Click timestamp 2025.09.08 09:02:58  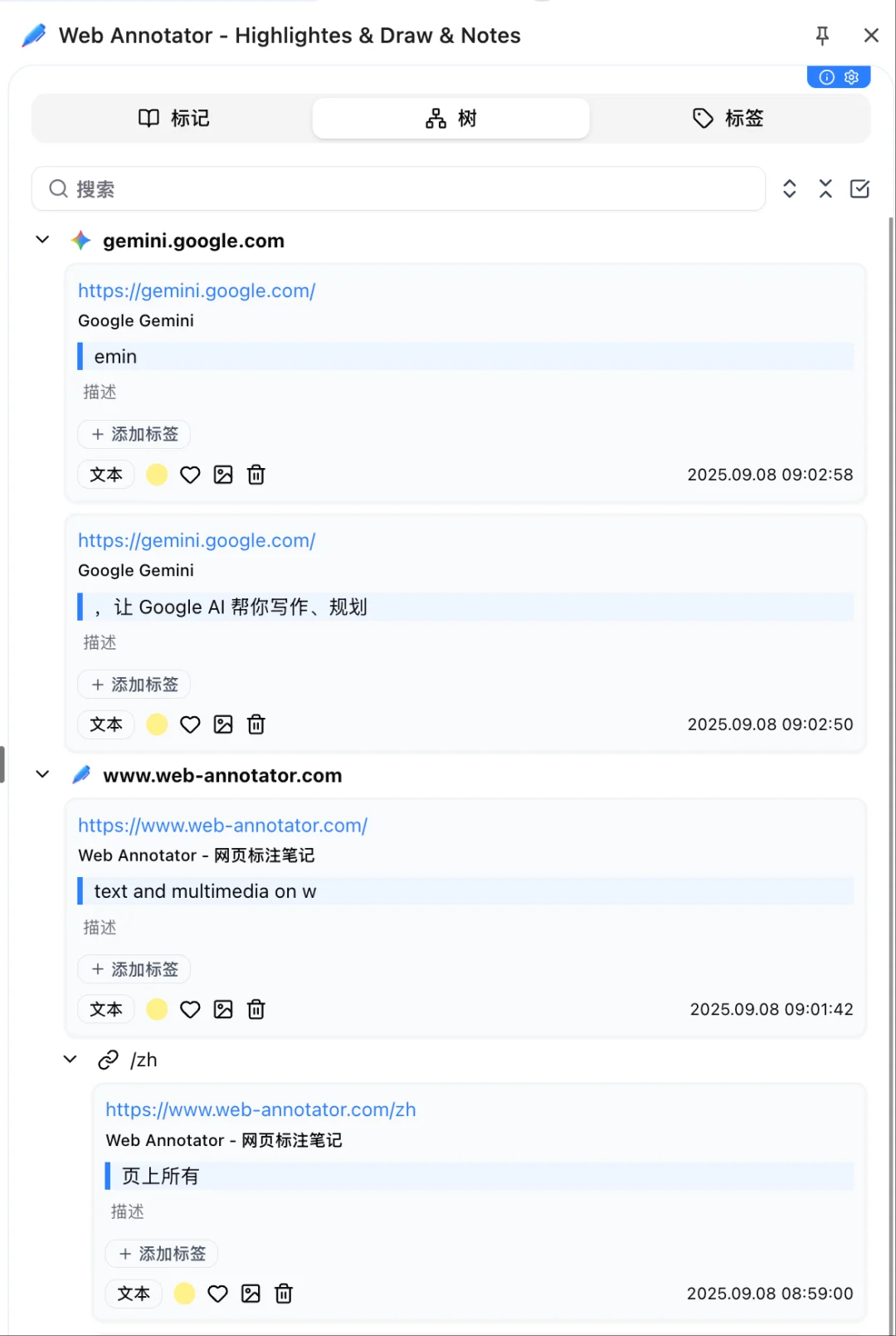[770, 475]
